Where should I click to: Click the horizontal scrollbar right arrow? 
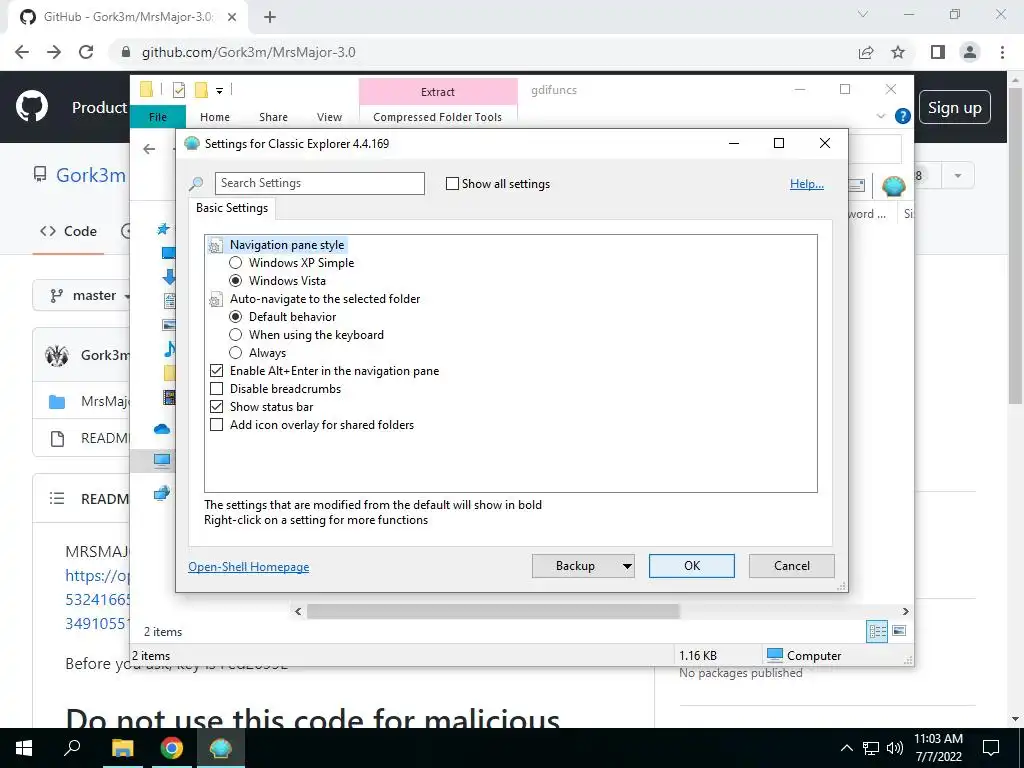click(x=905, y=611)
